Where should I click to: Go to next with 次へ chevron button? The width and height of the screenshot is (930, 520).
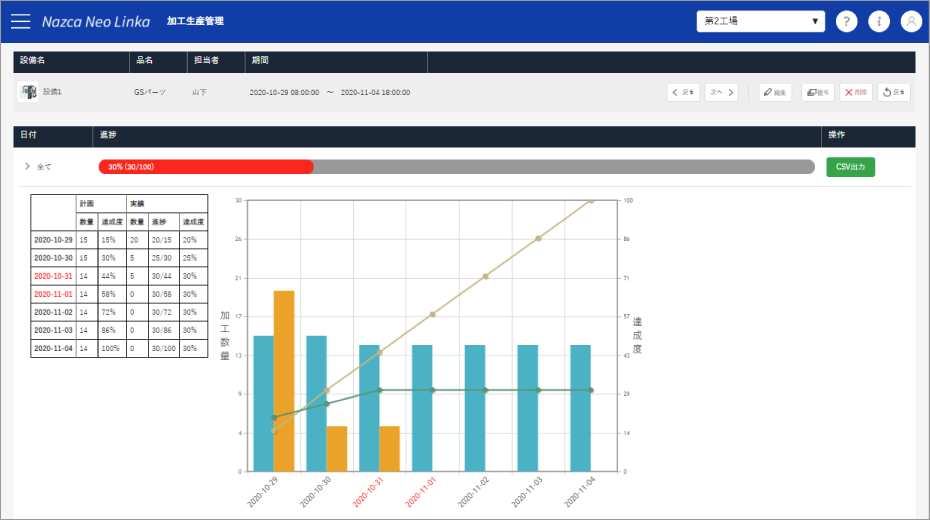point(722,92)
